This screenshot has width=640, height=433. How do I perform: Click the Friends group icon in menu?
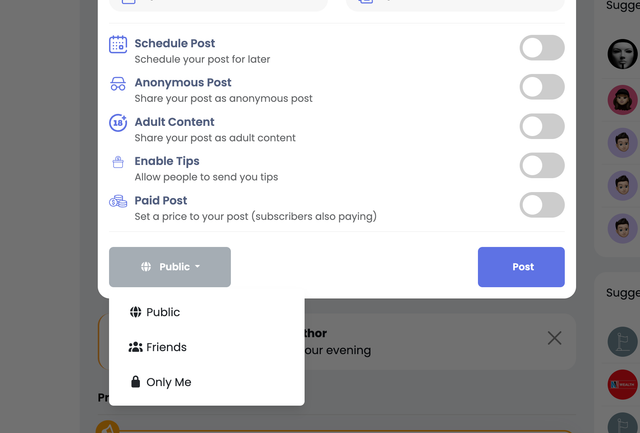(x=136, y=347)
